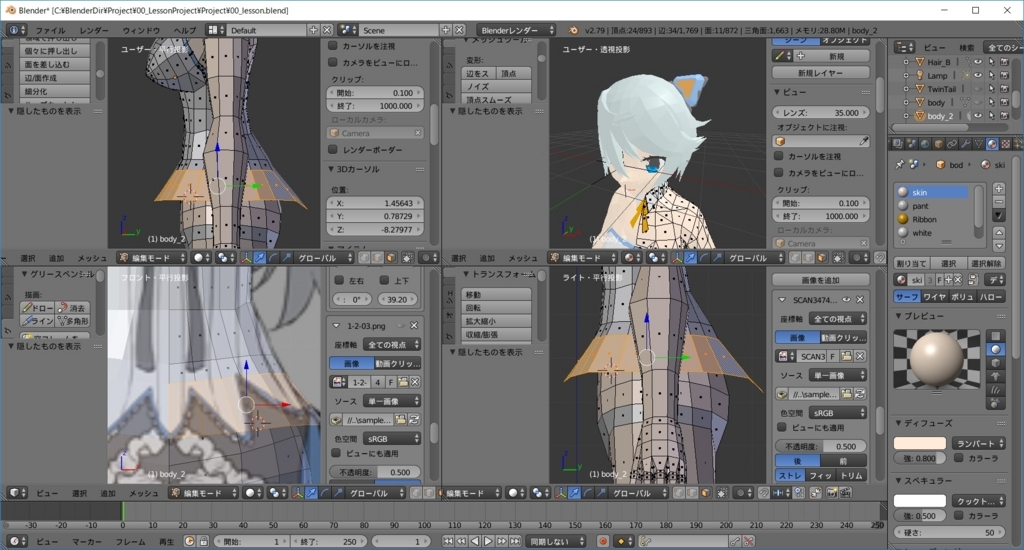Play animation forward in timeline

click(488, 542)
